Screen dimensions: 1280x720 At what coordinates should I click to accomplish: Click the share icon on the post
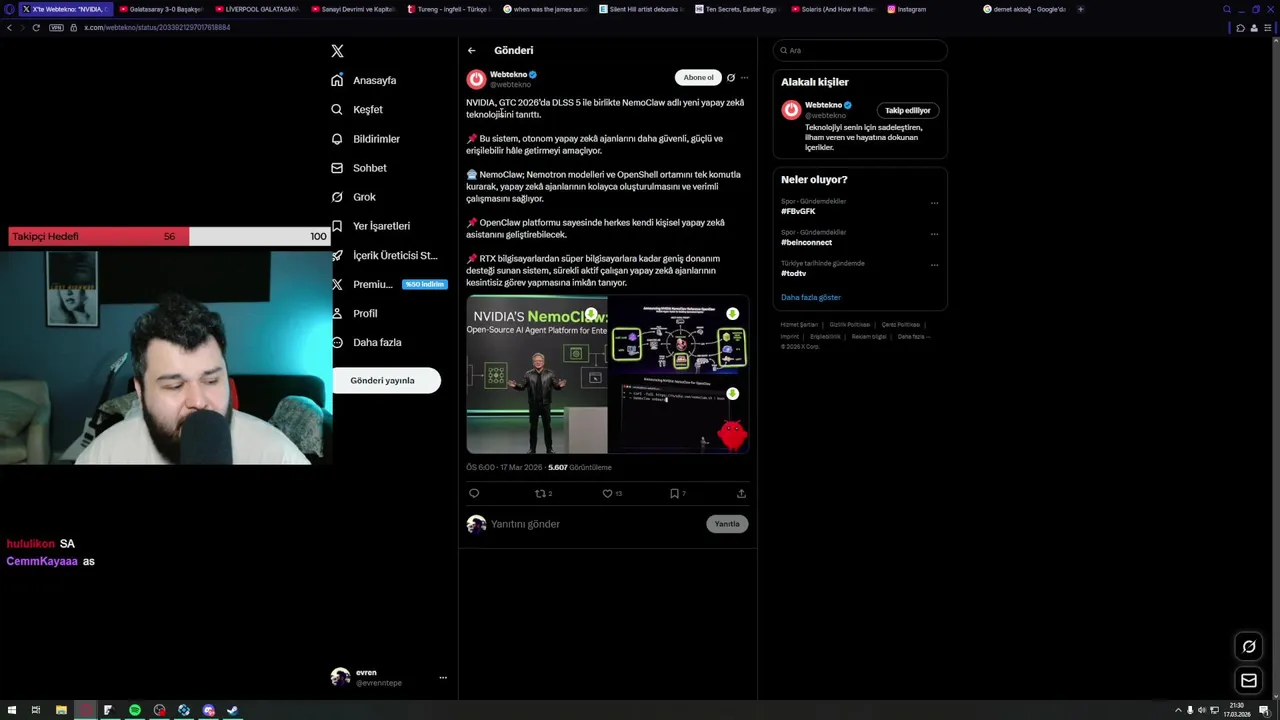(x=741, y=493)
